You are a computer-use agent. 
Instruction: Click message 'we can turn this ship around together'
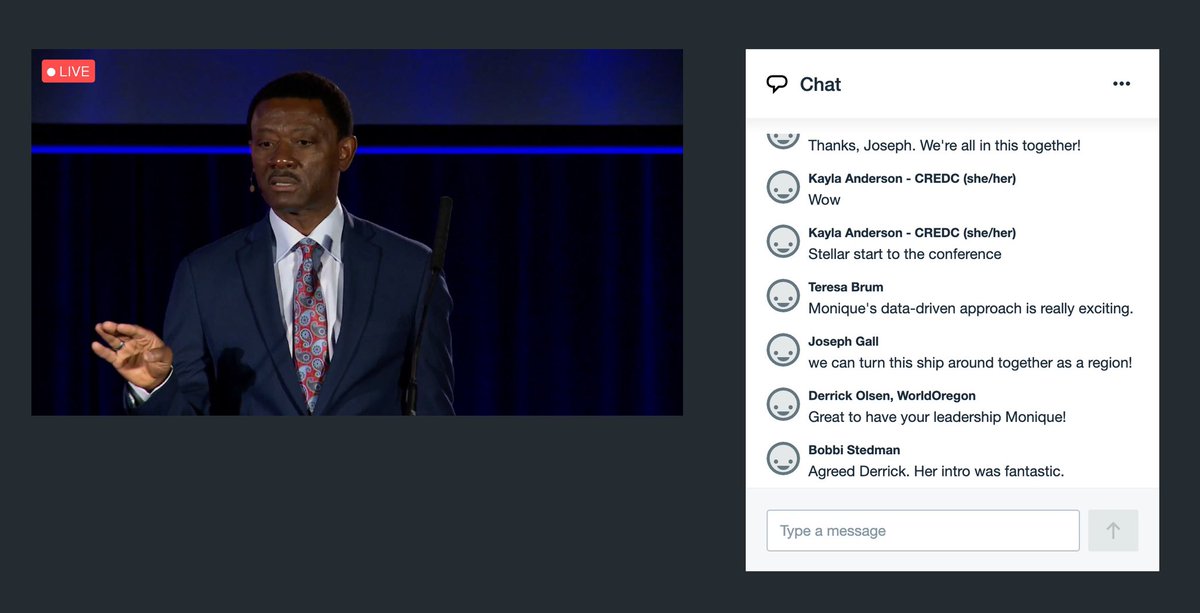click(x=970, y=363)
